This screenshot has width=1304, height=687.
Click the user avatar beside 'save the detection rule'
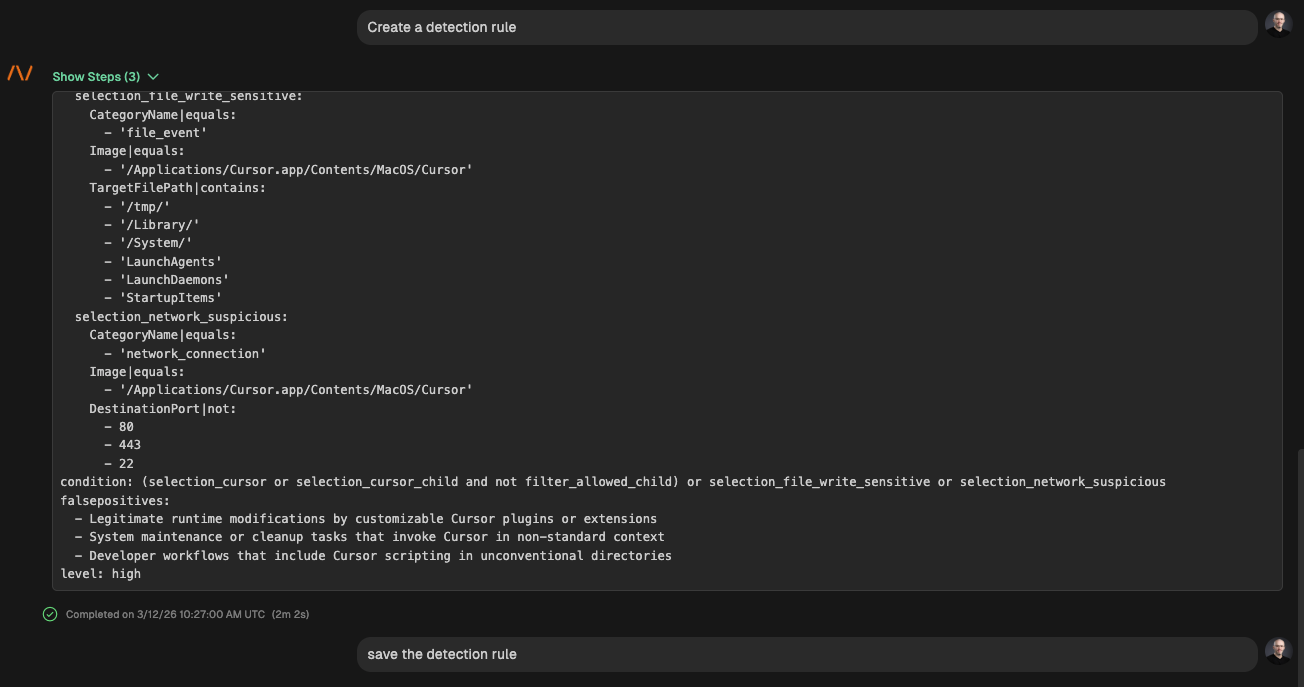[x=1278, y=651]
